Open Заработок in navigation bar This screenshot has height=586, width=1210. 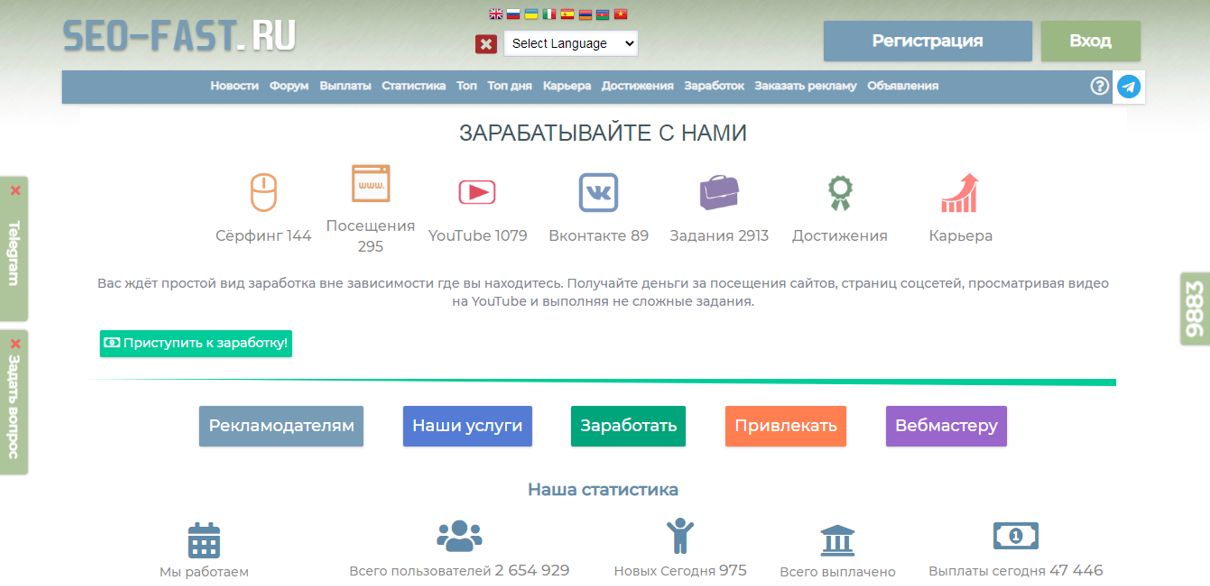714,86
